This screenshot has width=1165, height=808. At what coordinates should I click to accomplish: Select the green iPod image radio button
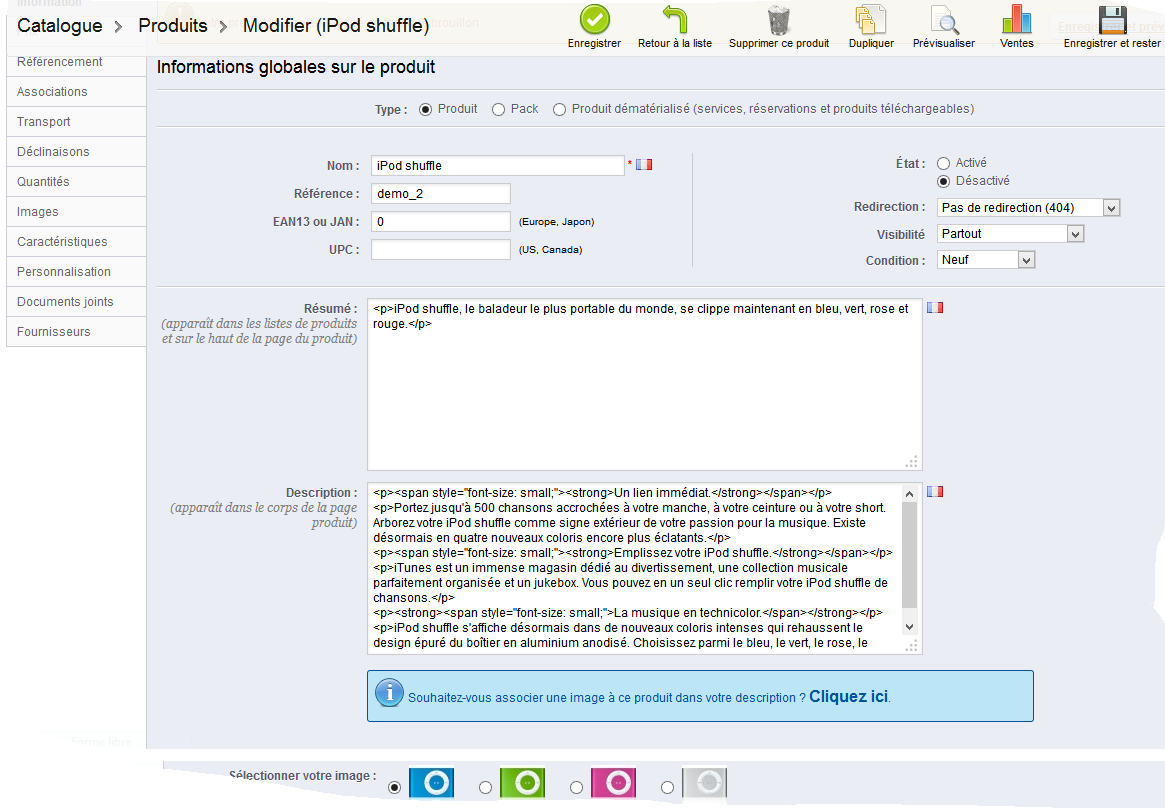pos(485,787)
